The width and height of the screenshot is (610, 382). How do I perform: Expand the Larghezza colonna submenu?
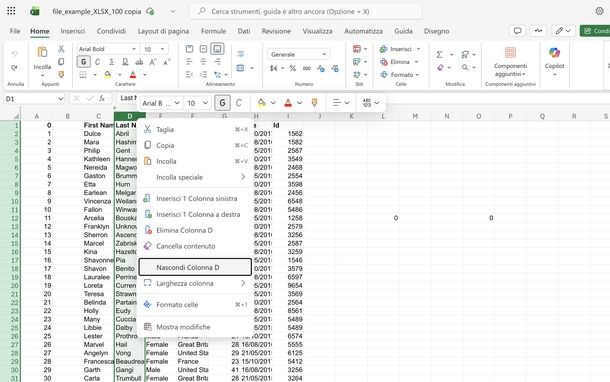coord(195,283)
